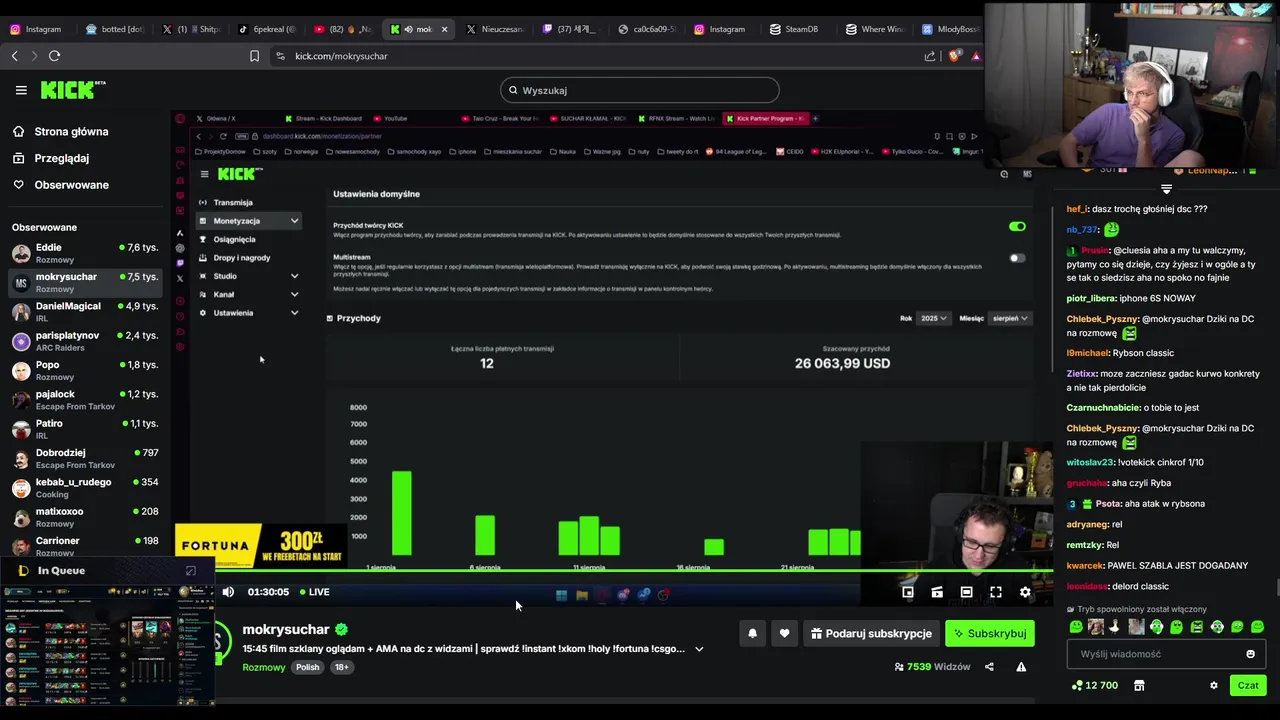Turn on notifications with bell icon
The image size is (1280, 720).
pos(752,633)
